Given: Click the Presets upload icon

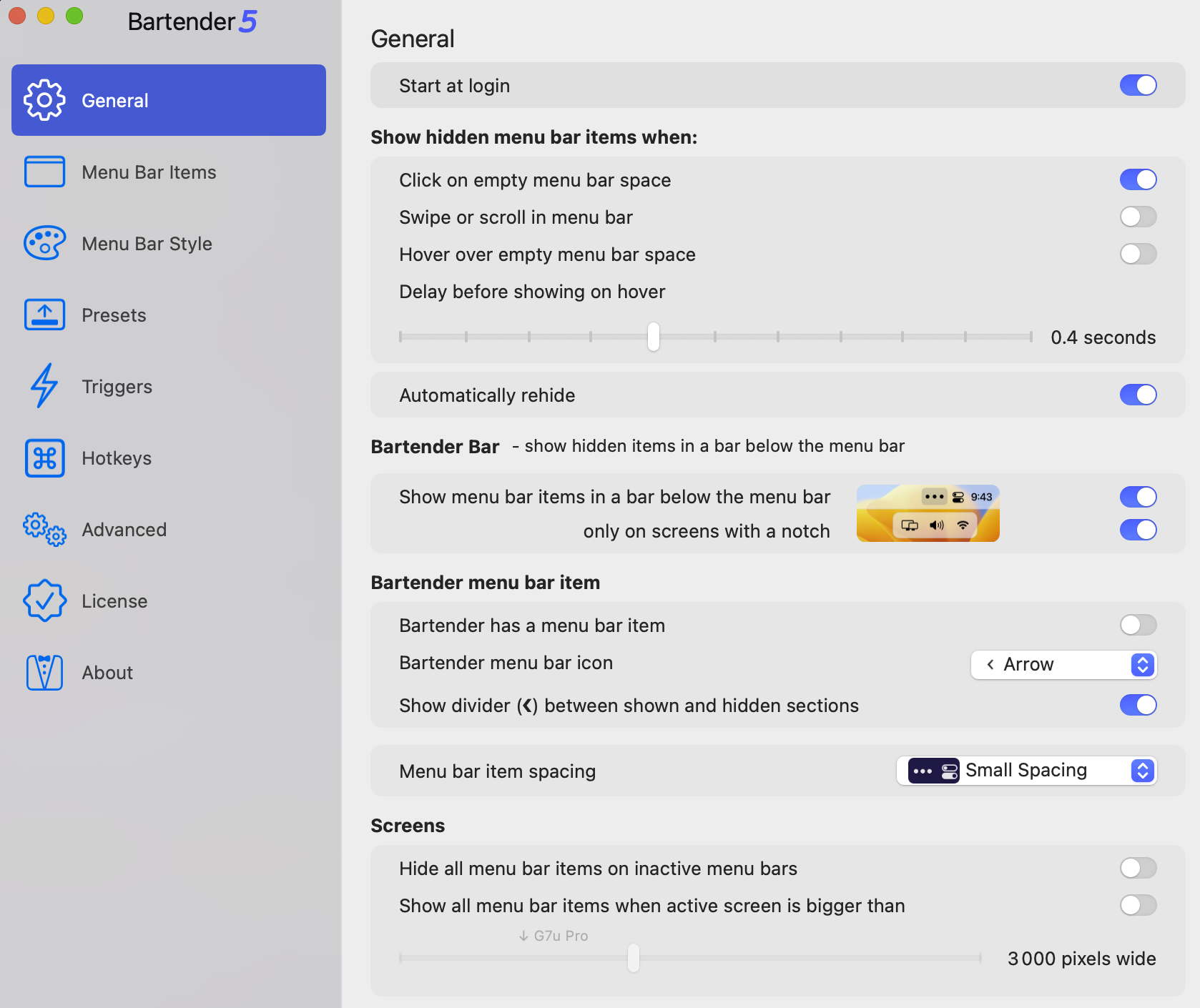Looking at the screenshot, I should (x=44, y=315).
